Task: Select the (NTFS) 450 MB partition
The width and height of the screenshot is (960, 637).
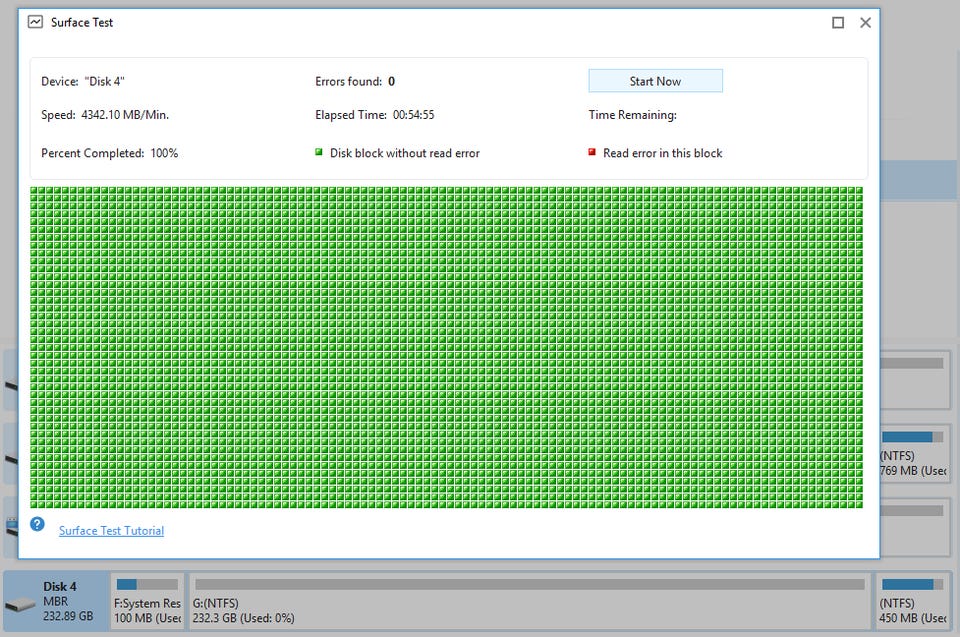Action: (x=913, y=601)
